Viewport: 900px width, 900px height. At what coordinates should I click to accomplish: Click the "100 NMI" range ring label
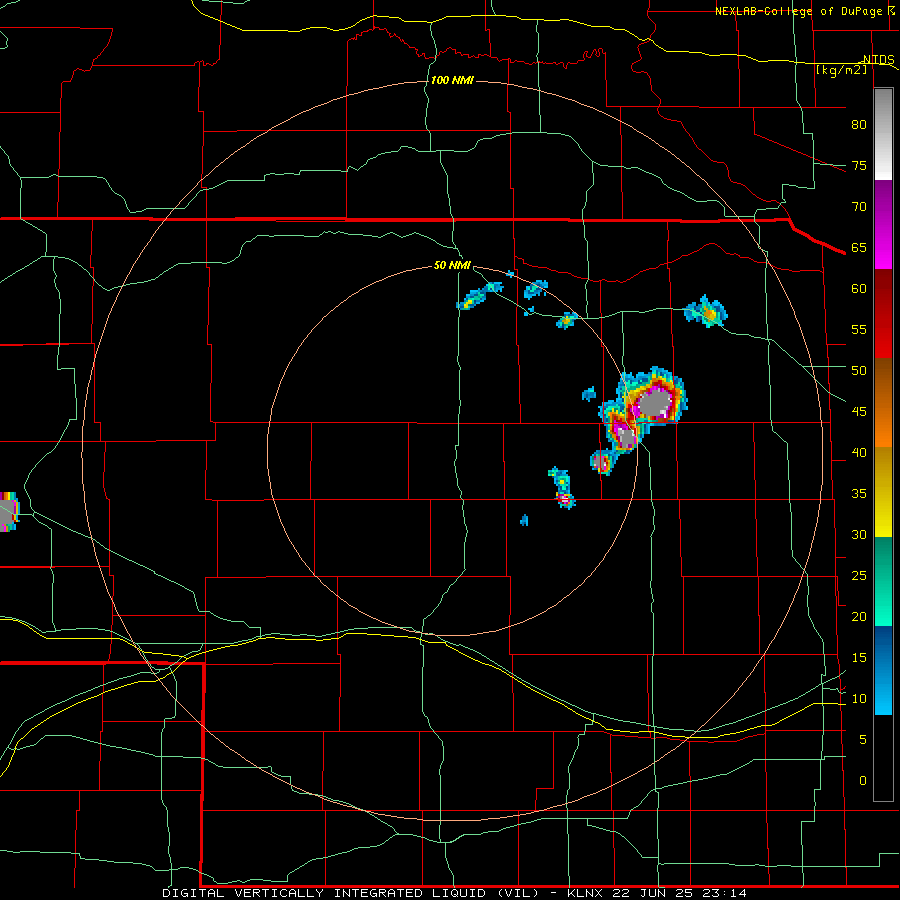pyautogui.click(x=452, y=80)
